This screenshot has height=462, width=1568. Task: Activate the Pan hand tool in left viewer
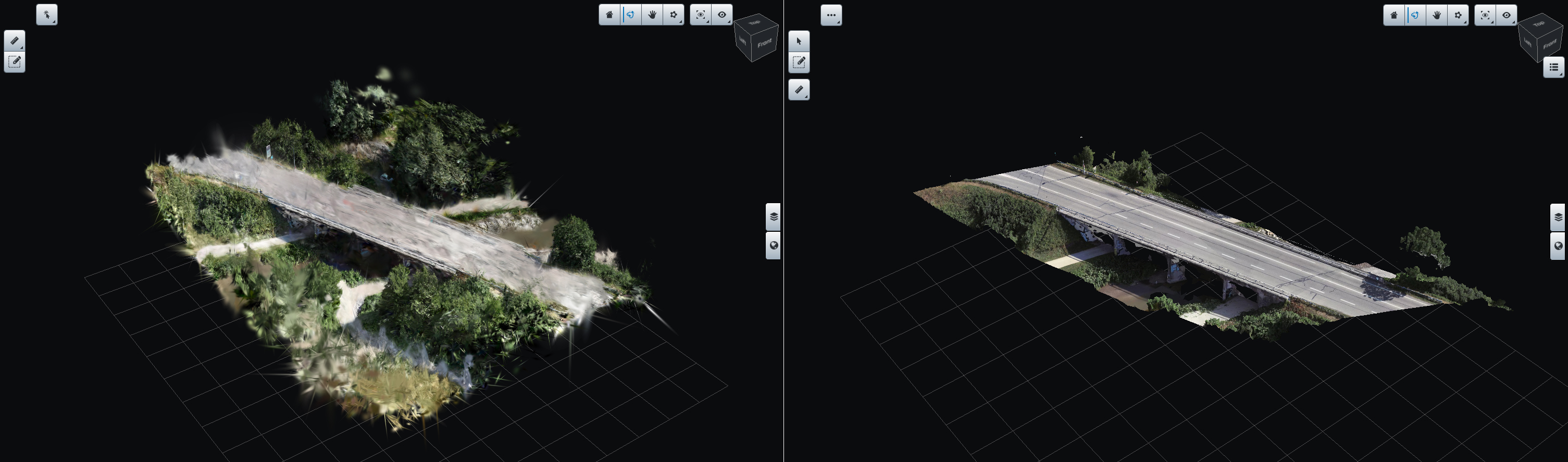(652, 15)
